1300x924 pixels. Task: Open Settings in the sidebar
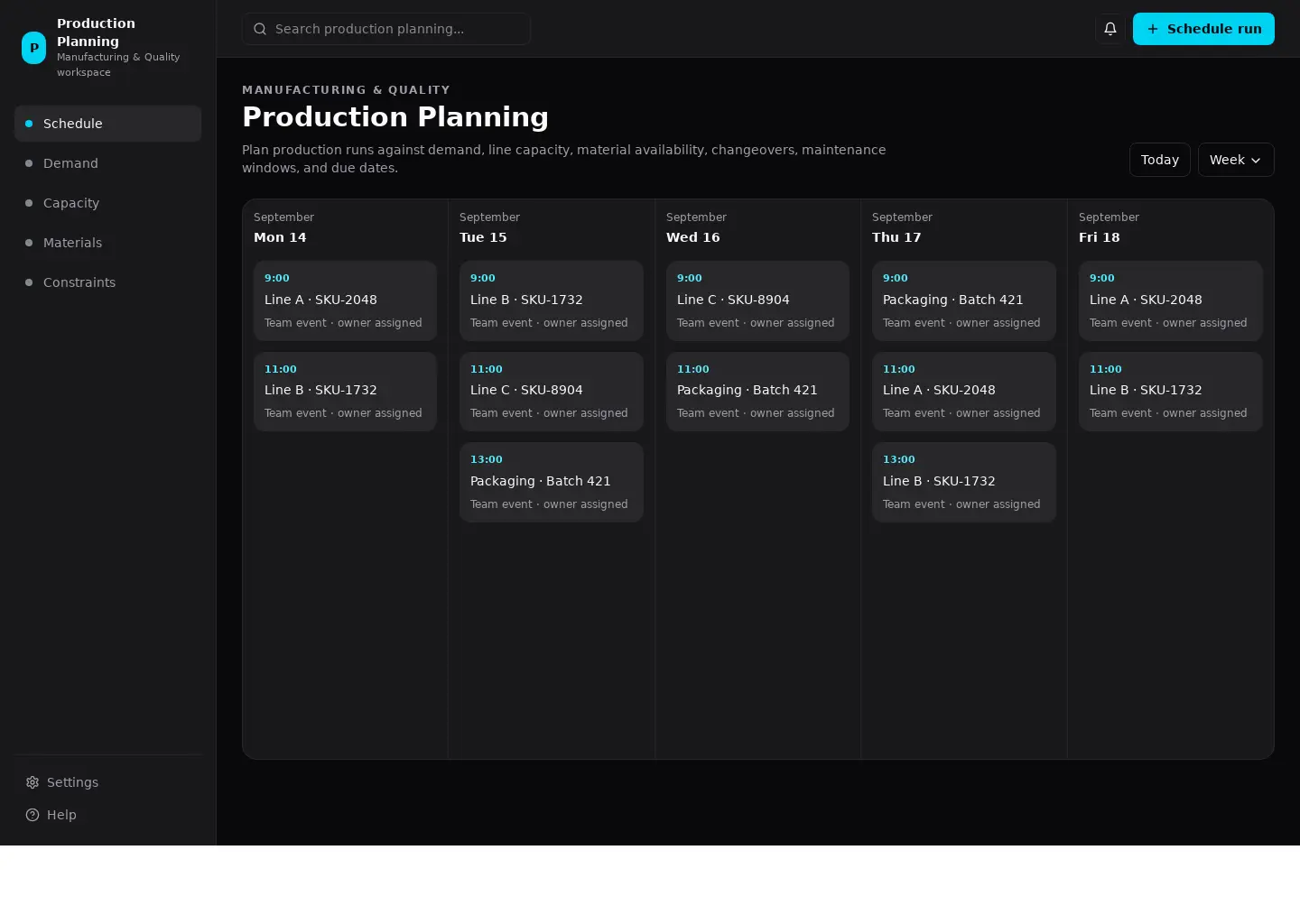[107, 782]
